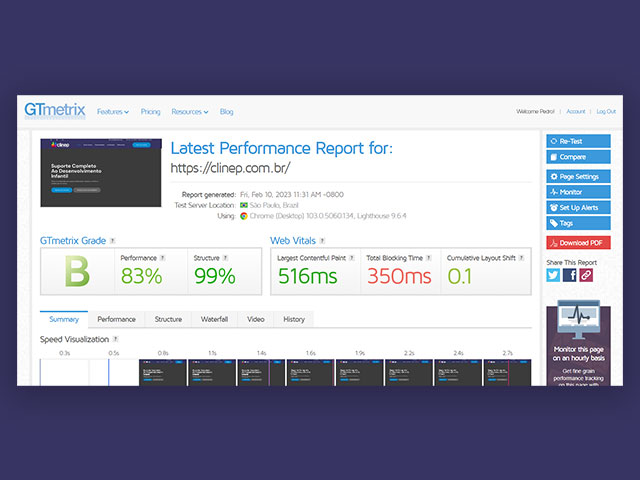Click the GTmetrix logo
This screenshot has width=640, height=480.
click(x=55, y=111)
